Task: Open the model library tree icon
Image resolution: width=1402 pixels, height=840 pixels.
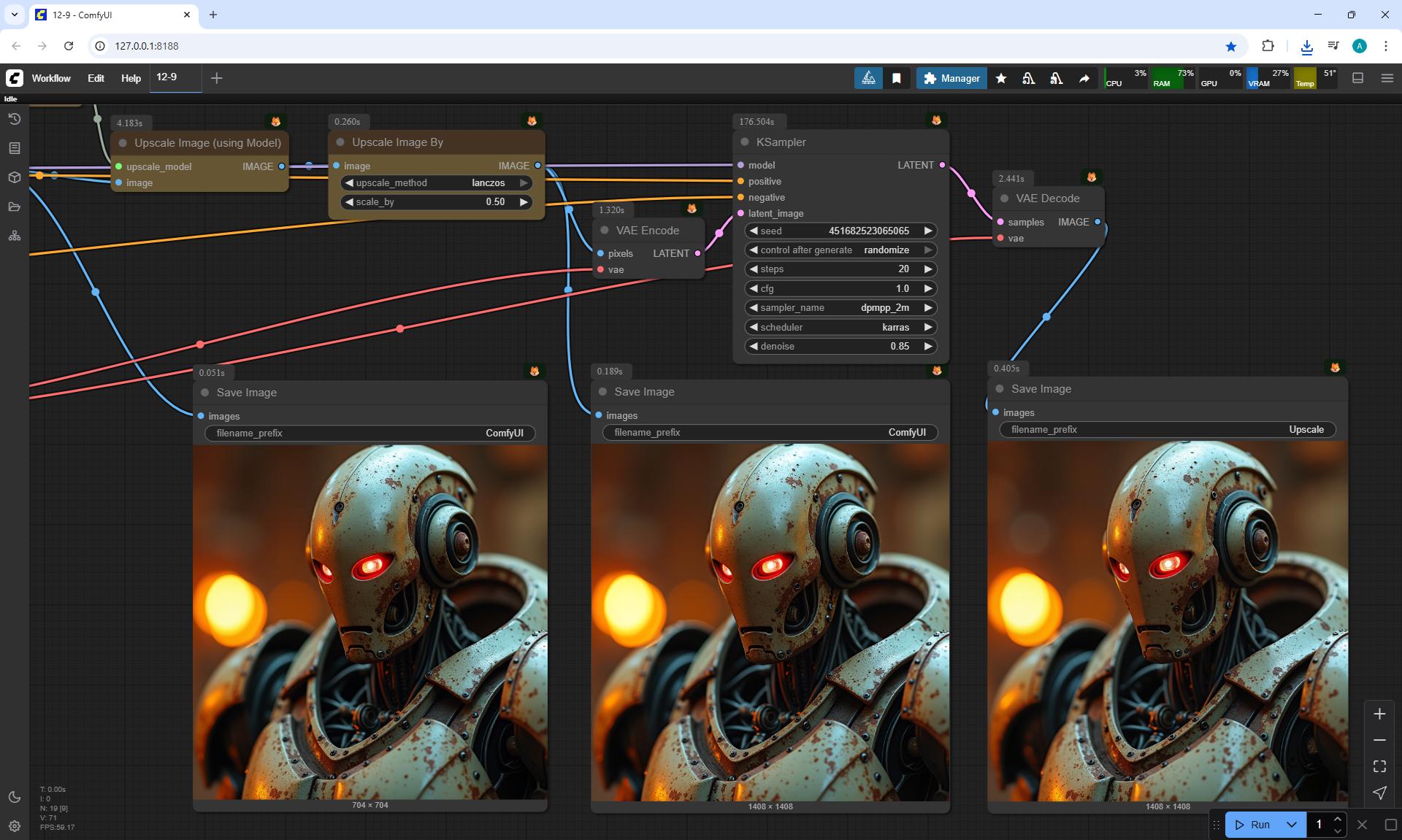Action: click(x=14, y=236)
